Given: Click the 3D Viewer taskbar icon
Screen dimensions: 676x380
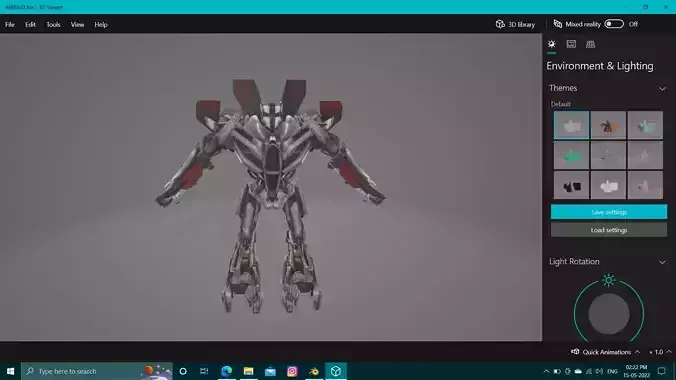Looking at the screenshot, I should click(336, 371).
